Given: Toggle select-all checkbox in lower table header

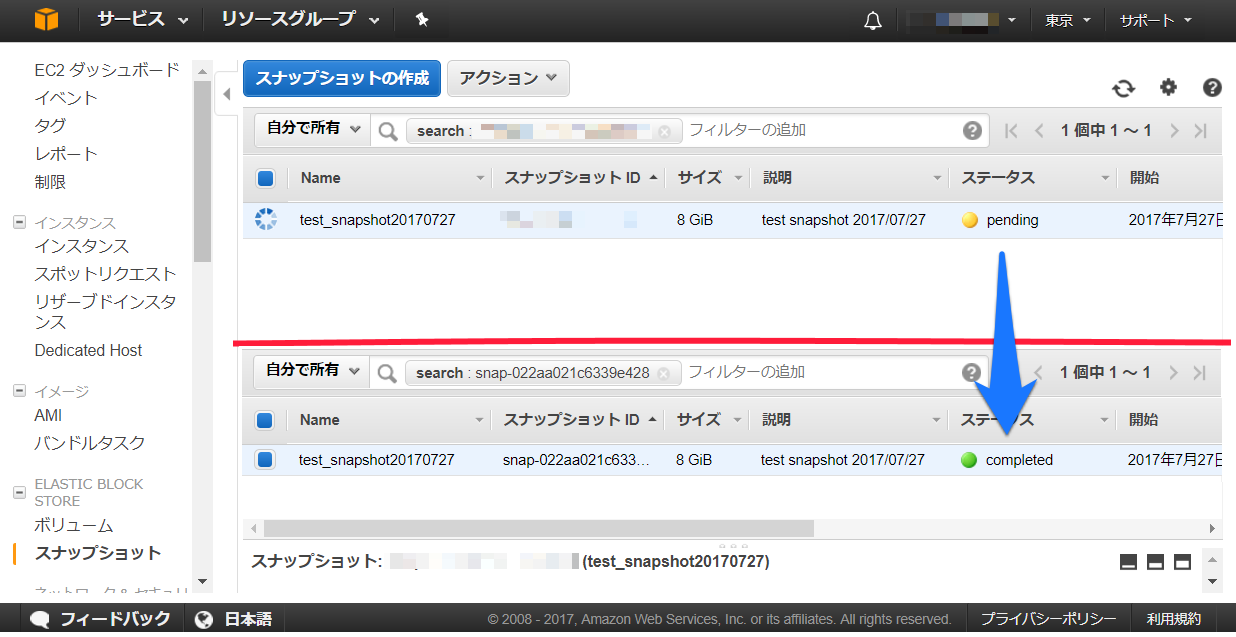Looking at the screenshot, I should 265,421.
